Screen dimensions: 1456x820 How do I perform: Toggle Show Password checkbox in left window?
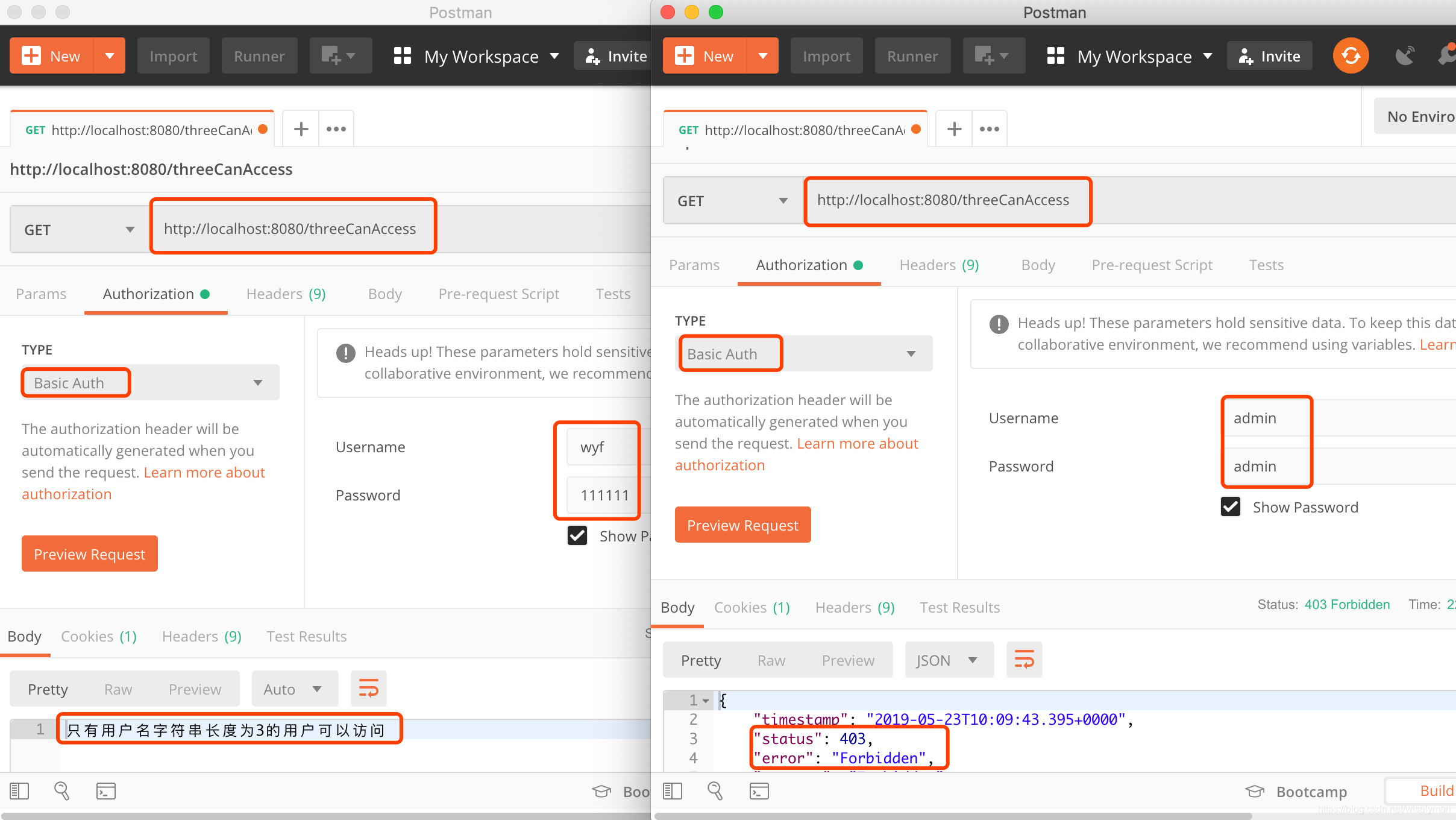(577, 535)
